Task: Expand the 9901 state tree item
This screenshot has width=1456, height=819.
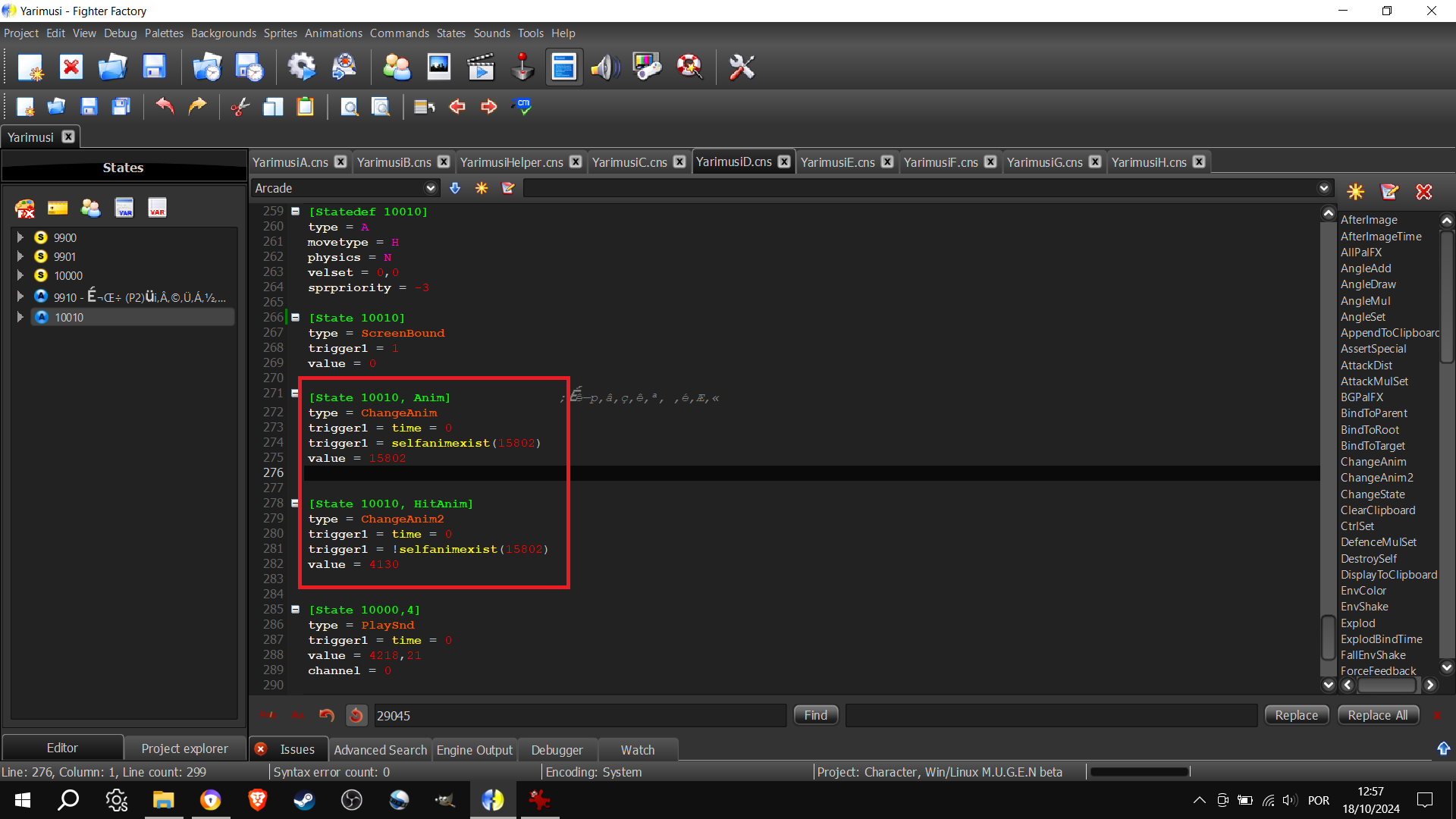Action: tap(20, 256)
